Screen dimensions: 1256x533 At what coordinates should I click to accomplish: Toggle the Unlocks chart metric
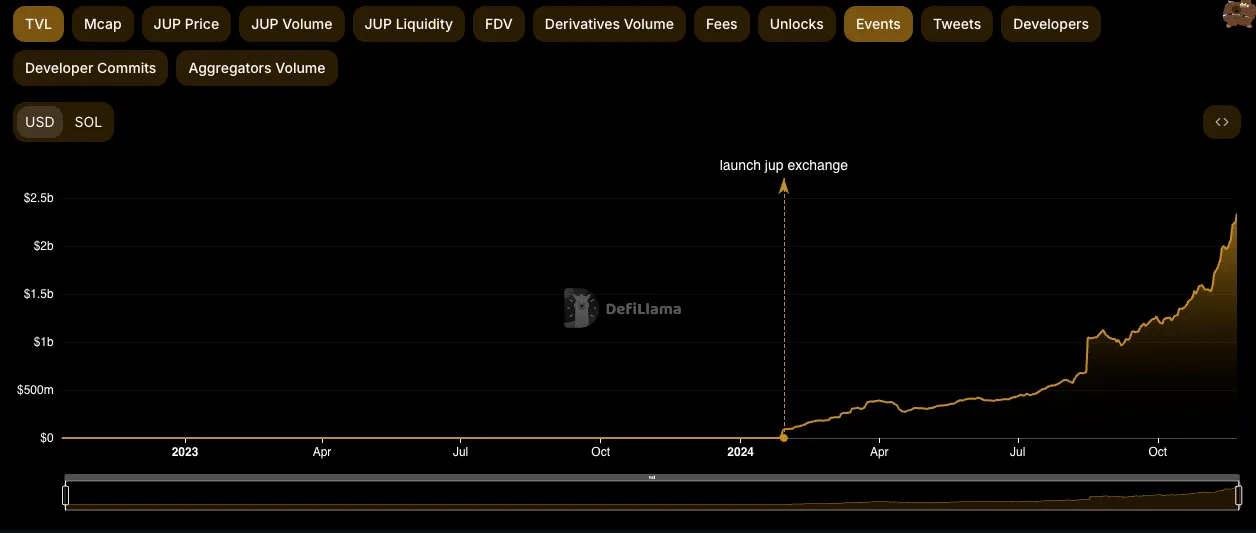pyautogui.click(x=797, y=24)
